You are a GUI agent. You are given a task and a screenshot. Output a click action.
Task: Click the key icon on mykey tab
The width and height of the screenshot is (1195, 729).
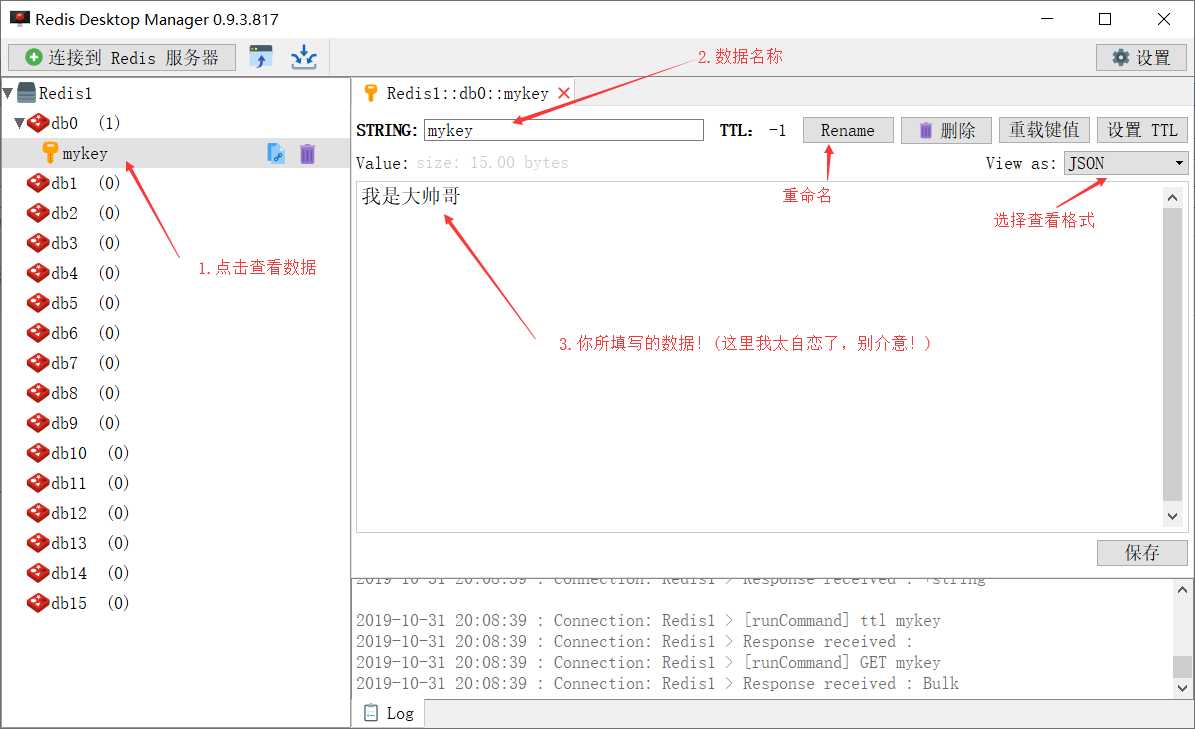click(x=371, y=93)
